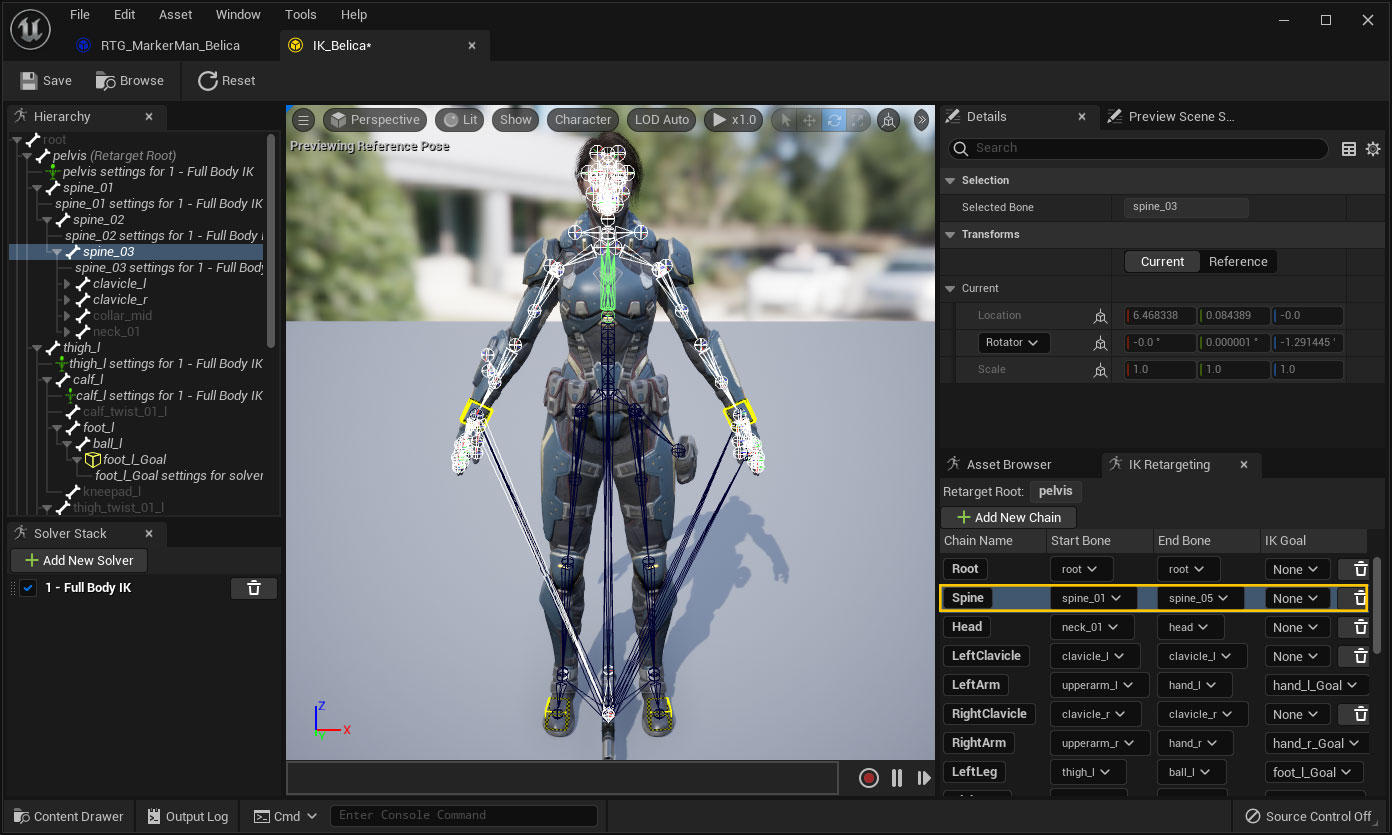
Task: Click the Reset toolbar button
Action: (x=226, y=80)
